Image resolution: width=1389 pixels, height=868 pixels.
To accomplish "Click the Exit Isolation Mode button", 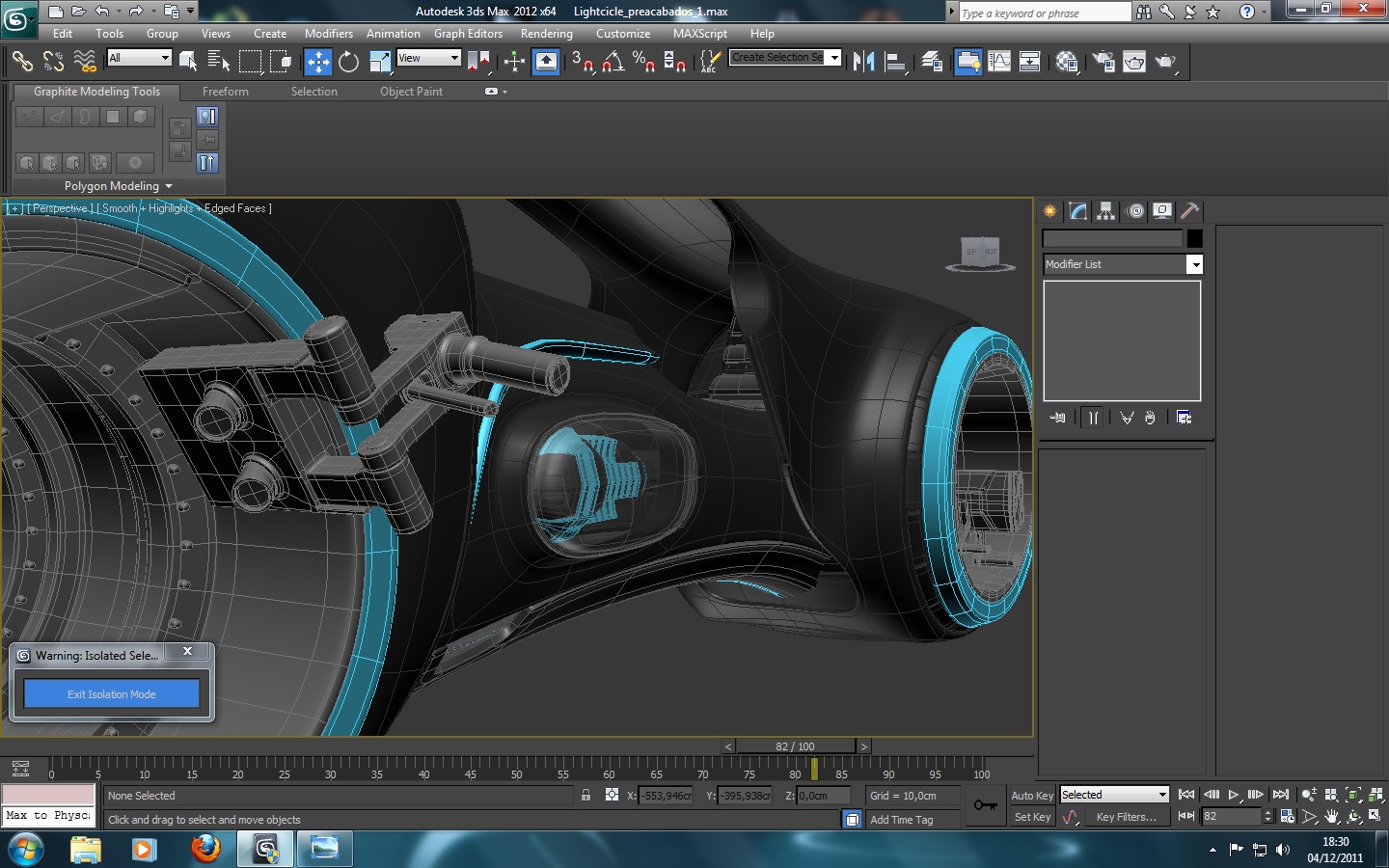I will (112, 694).
